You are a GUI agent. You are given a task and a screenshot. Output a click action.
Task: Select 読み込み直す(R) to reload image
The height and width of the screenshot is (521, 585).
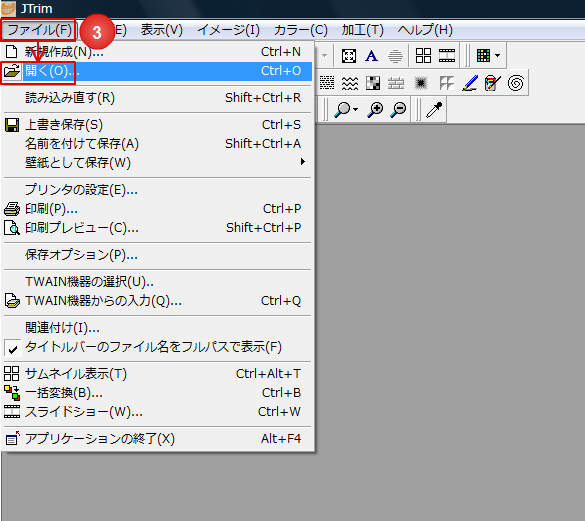(157, 98)
